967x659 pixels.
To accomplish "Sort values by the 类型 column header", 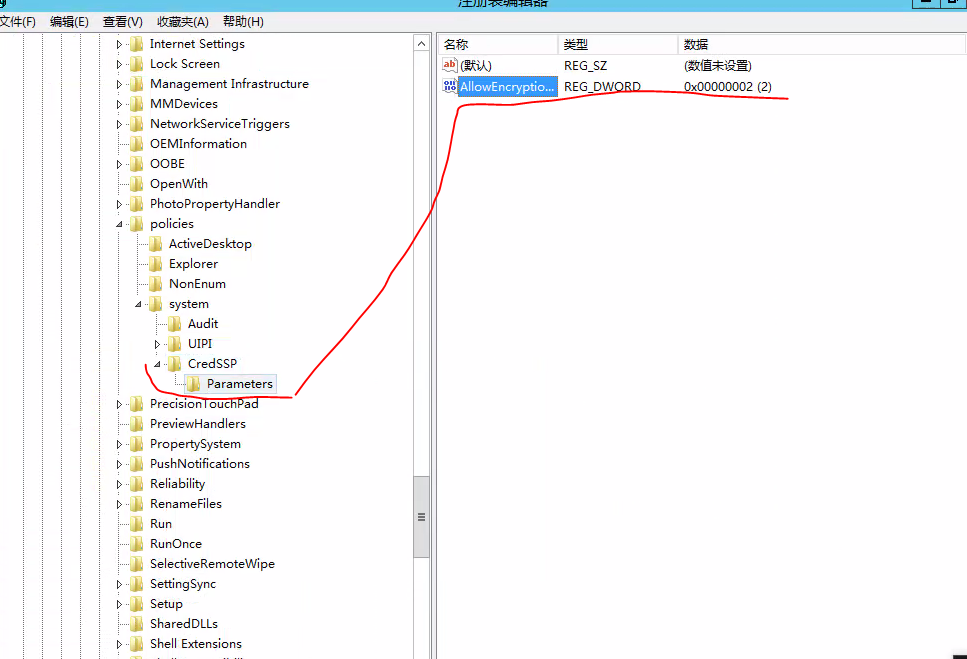I will (x=617, y=44).
